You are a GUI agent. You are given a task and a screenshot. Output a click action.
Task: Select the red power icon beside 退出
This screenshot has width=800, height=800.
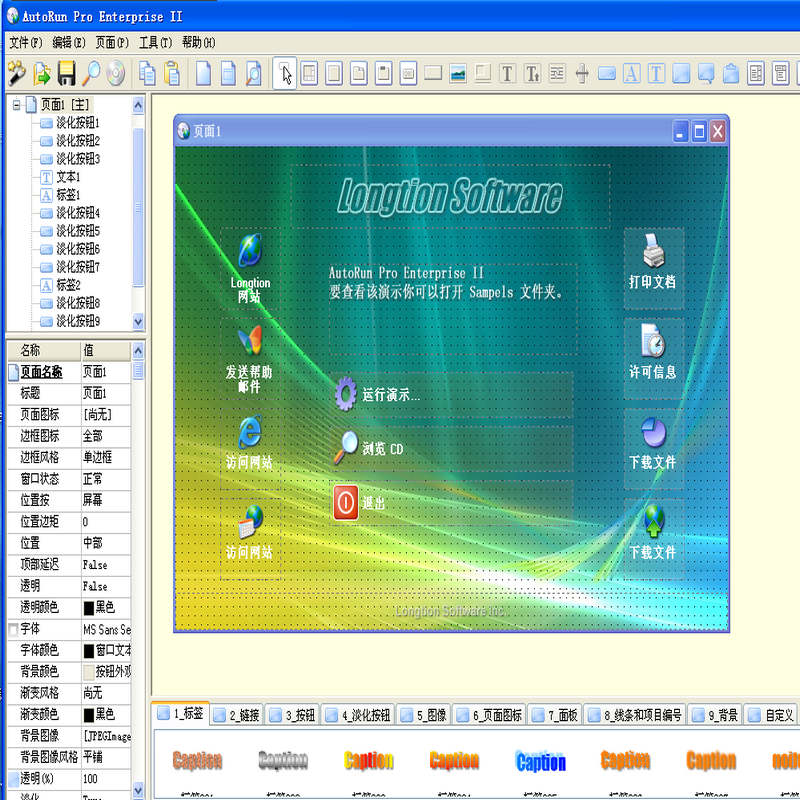point(346,503)
